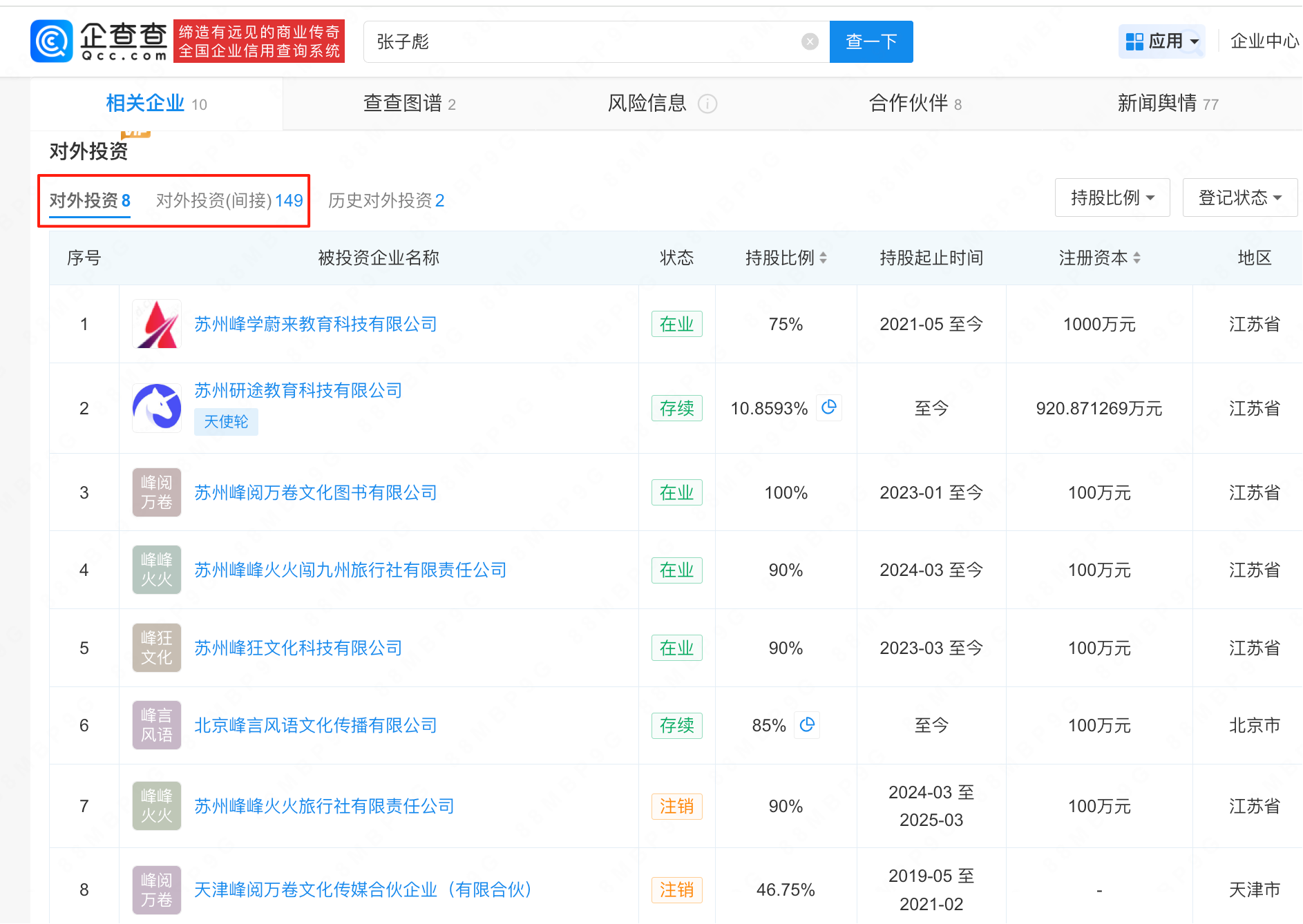Open the 应用 dropdown menu
Screen dimensions: 1303x924
click(1162, 41)
